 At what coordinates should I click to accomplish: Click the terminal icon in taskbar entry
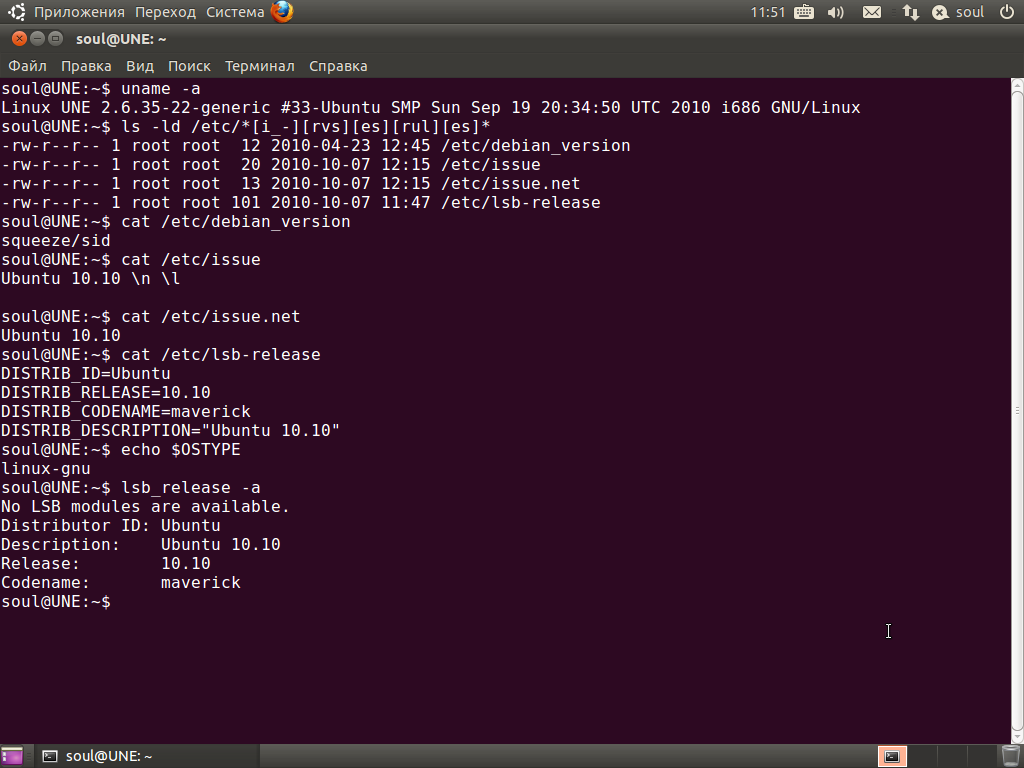(x=50, y=756)
